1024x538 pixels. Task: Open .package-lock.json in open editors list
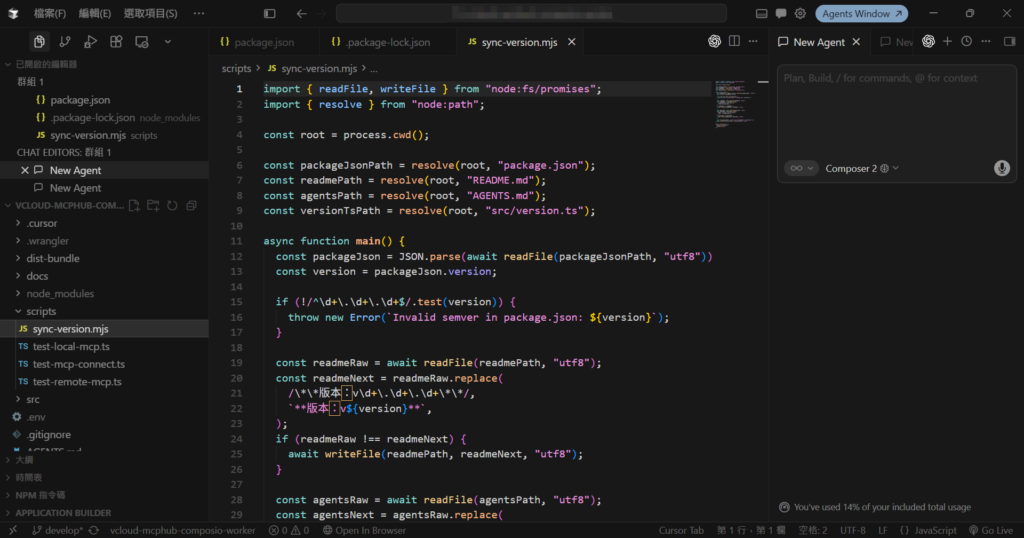pos(93,118)
